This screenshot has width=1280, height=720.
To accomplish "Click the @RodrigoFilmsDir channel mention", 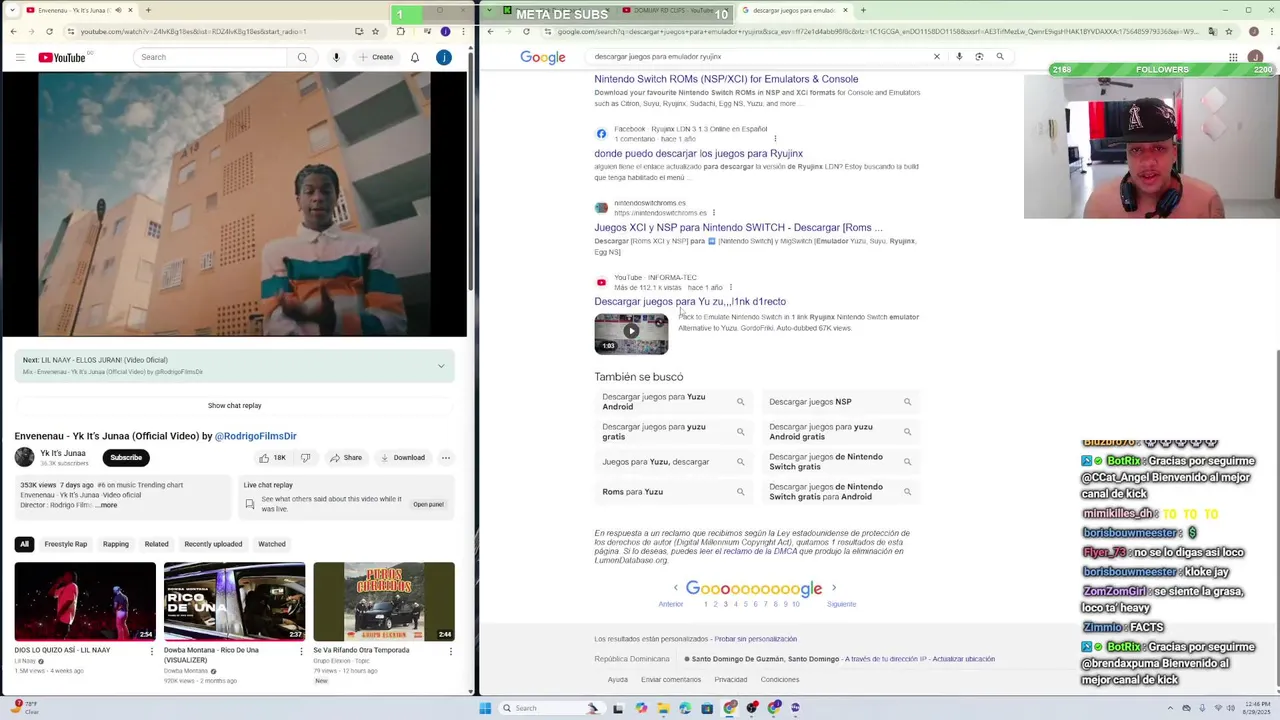I will pyautogui.click(x=256, y=436).
